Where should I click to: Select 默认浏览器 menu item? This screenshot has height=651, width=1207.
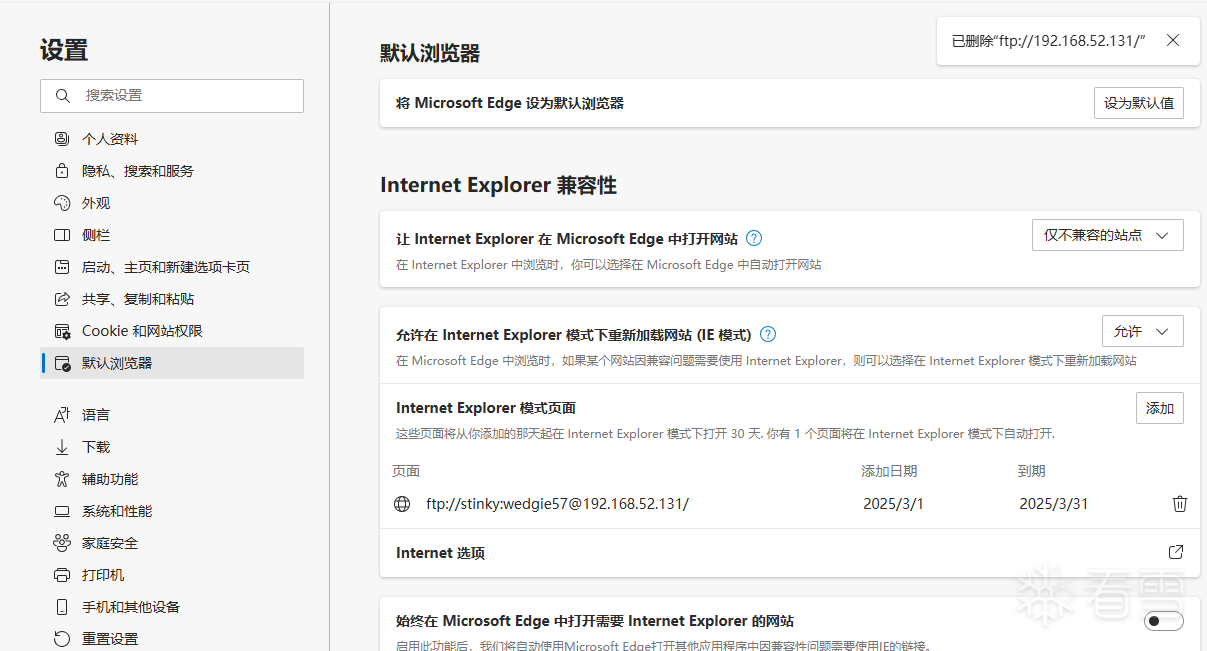point(172,363)
